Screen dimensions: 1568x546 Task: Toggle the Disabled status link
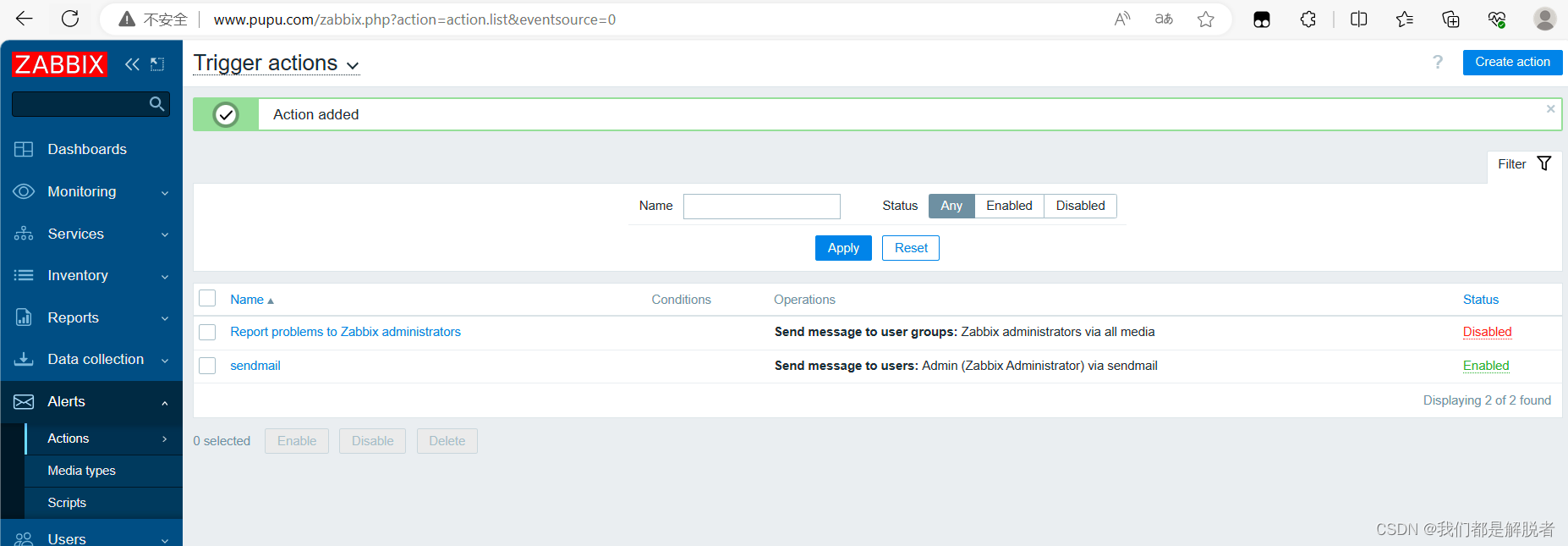point(1487,332)
